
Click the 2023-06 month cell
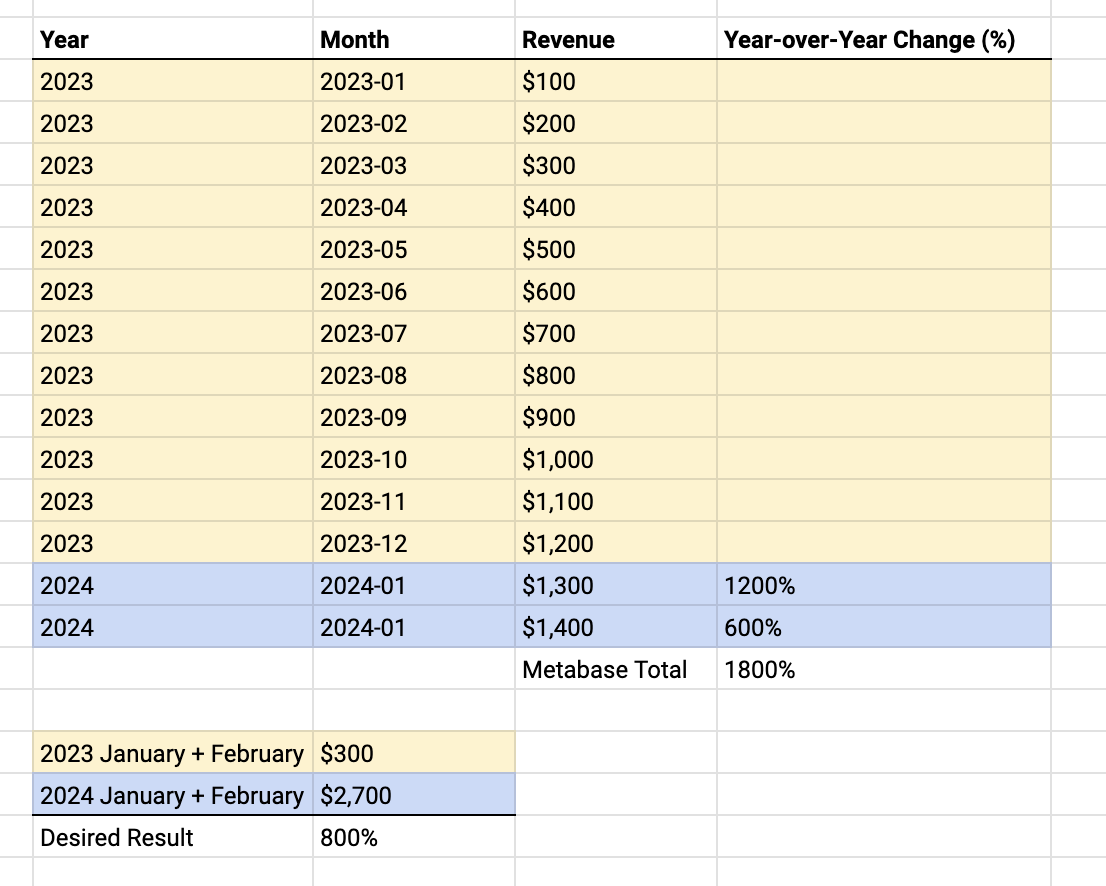[414, 291]
